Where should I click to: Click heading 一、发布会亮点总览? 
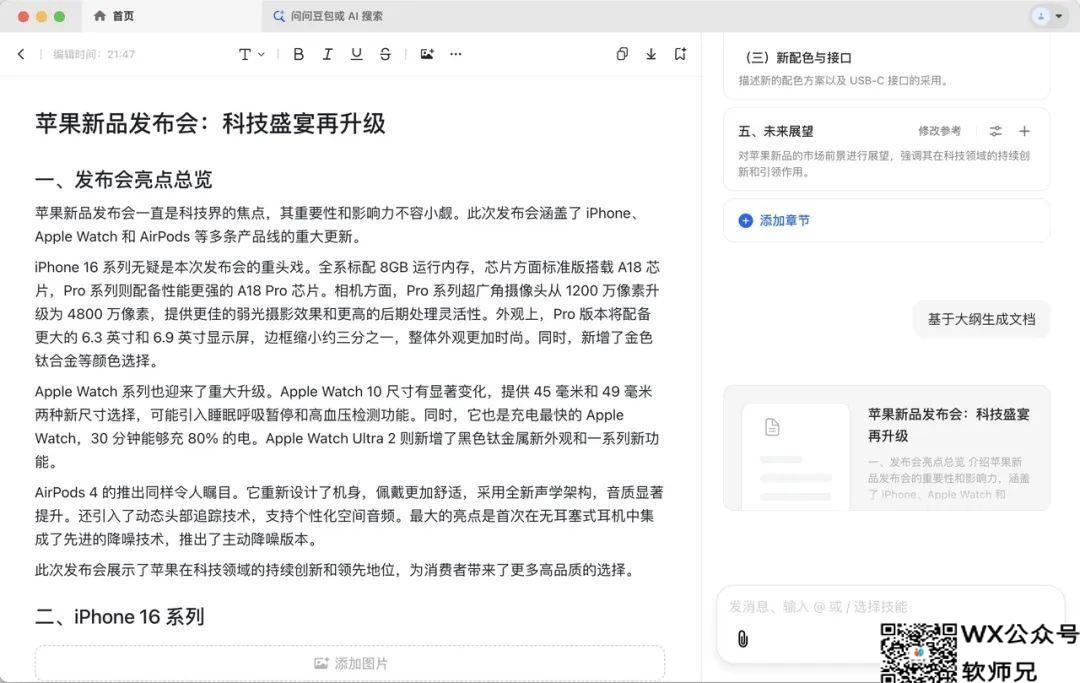pos(123,180)
